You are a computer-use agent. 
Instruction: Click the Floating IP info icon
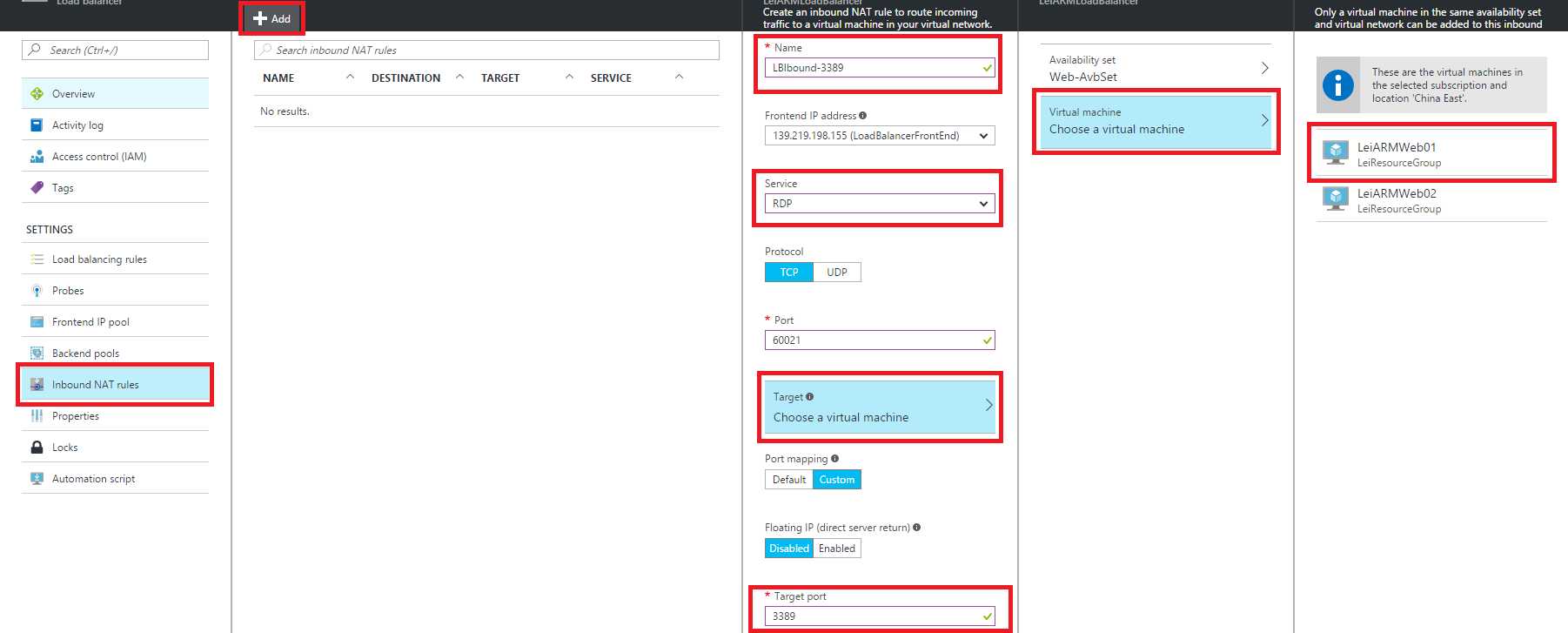(x=916, y=527)
